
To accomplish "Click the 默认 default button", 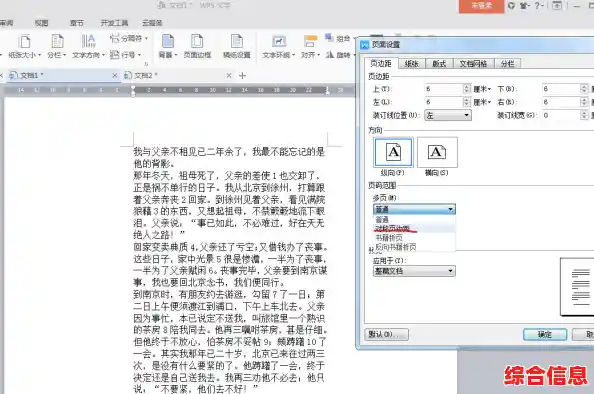I will [x=386, y=335].
